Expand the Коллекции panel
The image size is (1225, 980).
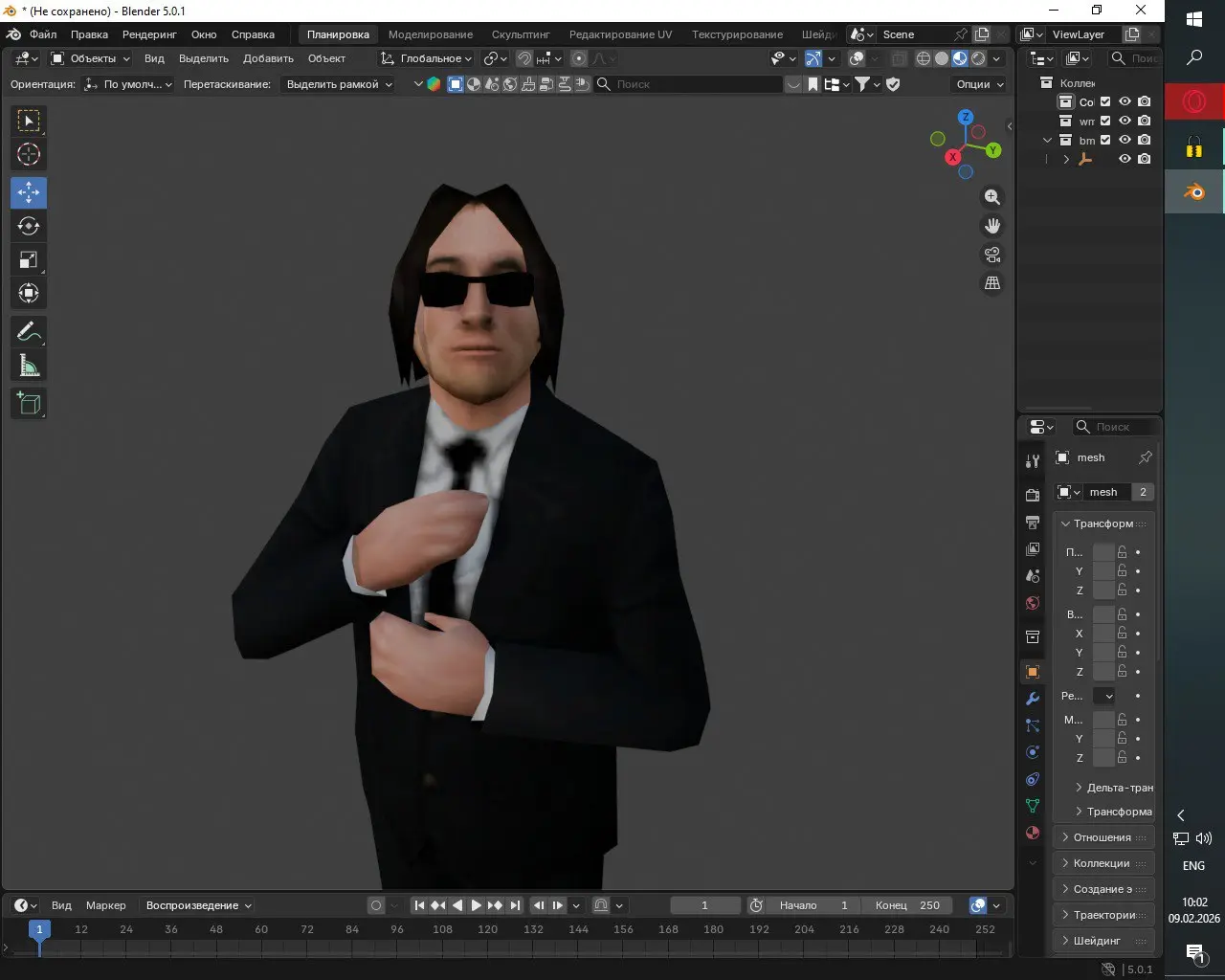(x=1102, y=863)
